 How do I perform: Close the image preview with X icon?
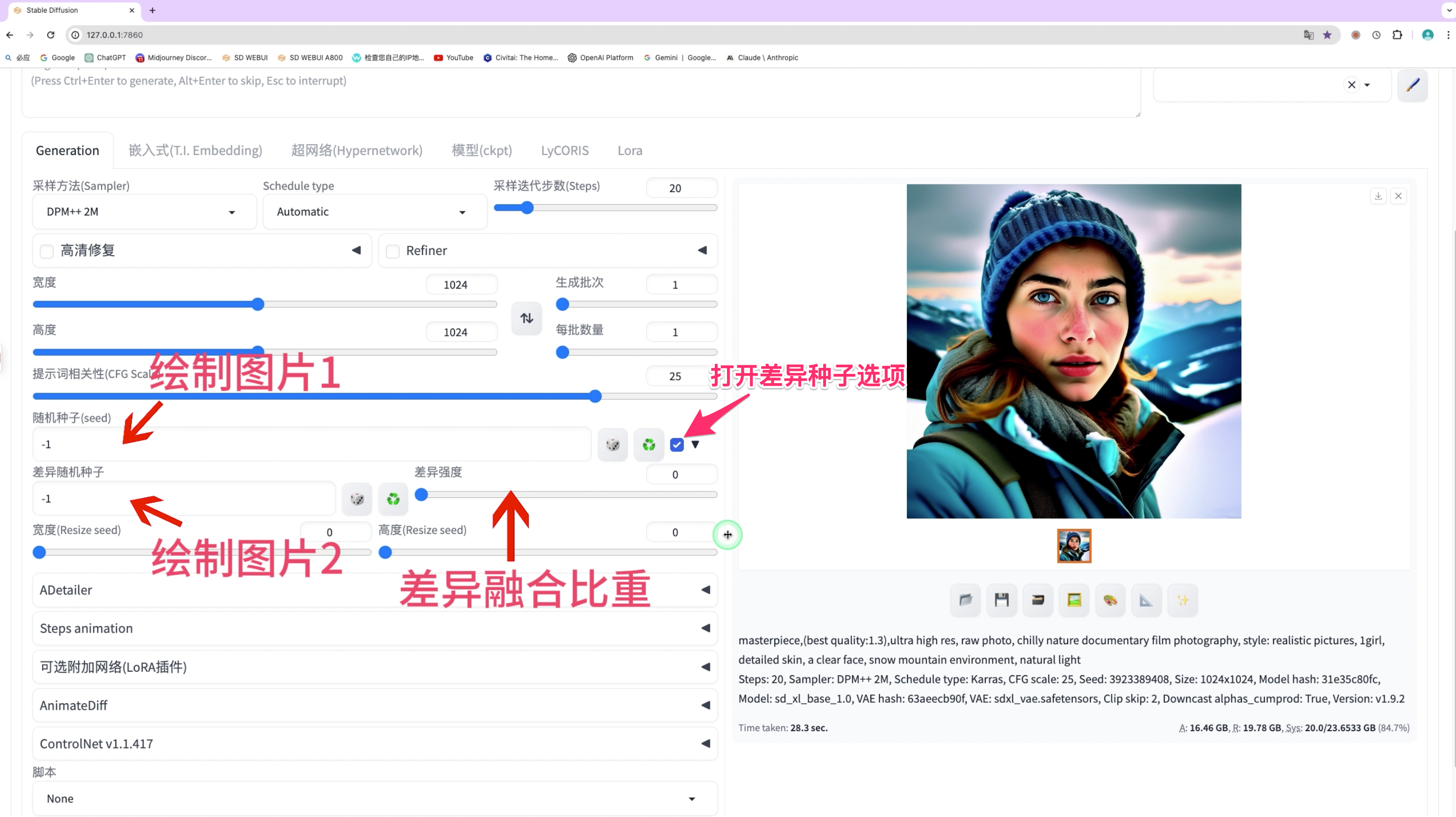[1399, 196]
